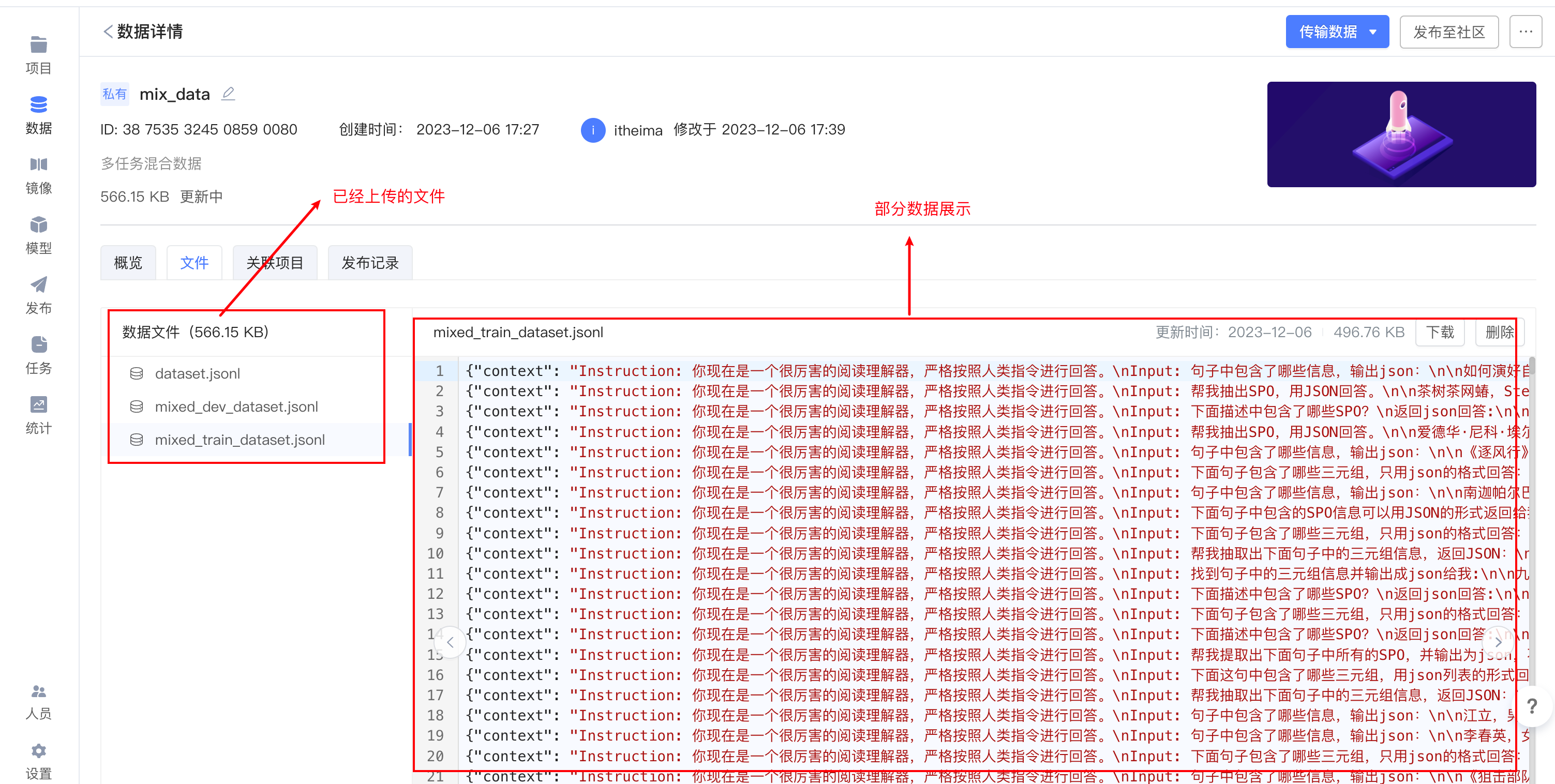Image resolution: width=1555 pixels, height=784 pixels.
Task: Open the three-dots more options menu
Action: tap(1526, 32)
